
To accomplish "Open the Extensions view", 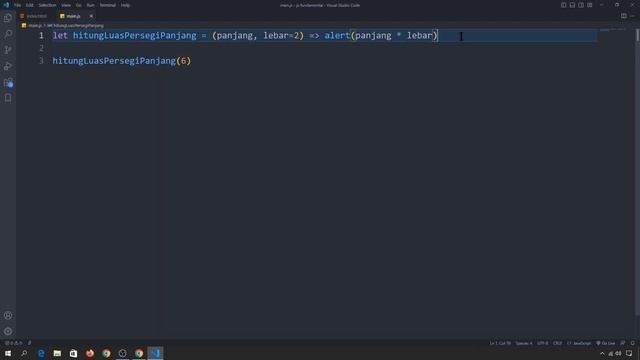I will [8, 82].
